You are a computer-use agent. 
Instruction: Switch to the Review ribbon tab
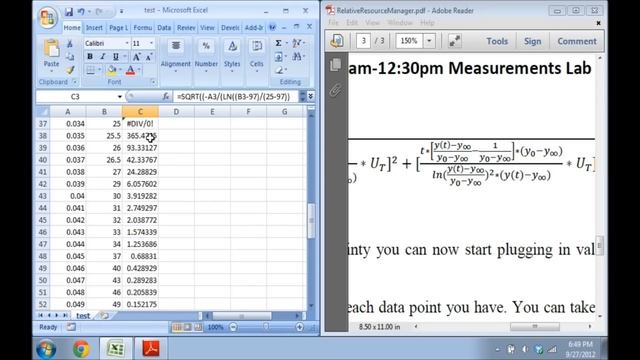pyautogui.click(x=186, y=27)
